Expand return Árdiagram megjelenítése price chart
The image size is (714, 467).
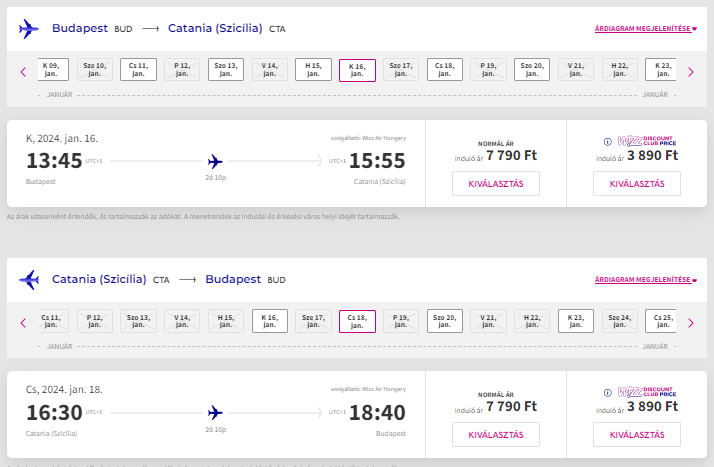click(x=646, y=279)
